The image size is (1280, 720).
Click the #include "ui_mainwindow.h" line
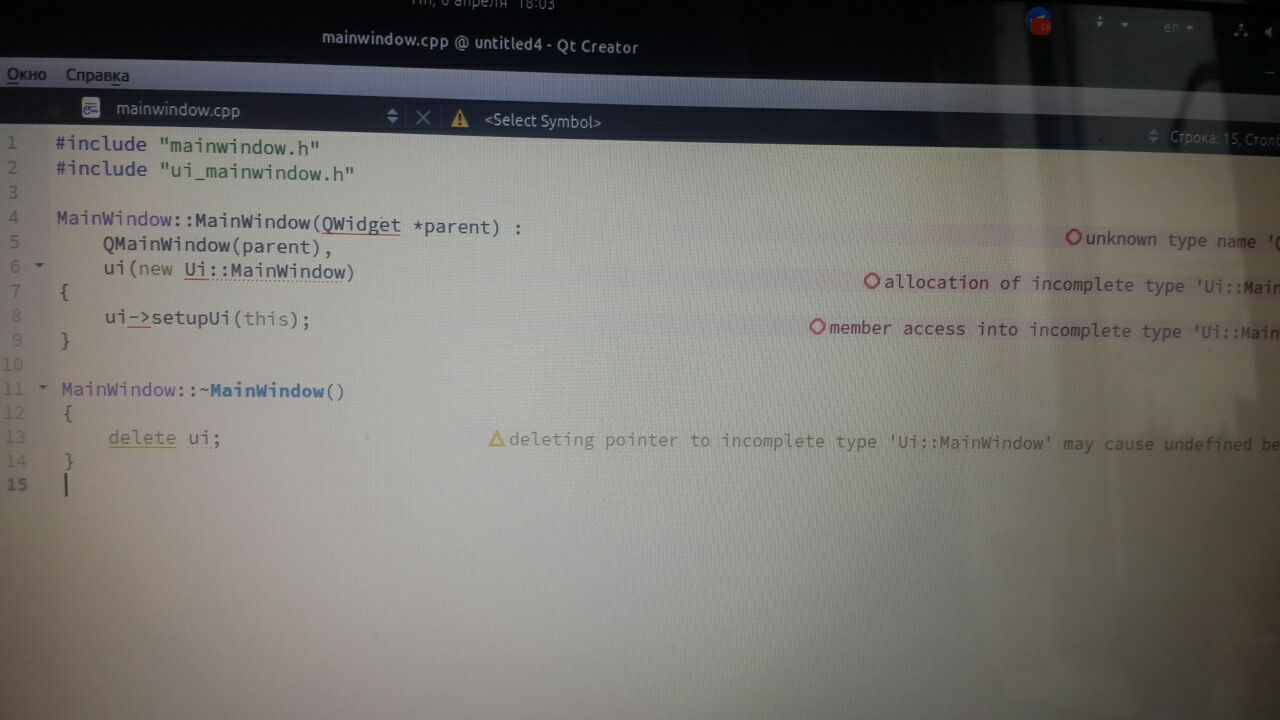205,171
